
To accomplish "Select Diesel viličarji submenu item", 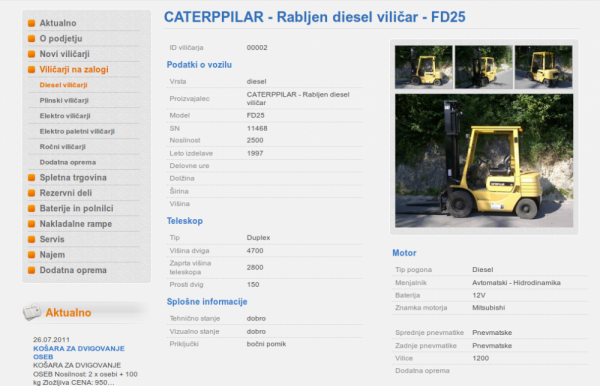I will 64,85.
